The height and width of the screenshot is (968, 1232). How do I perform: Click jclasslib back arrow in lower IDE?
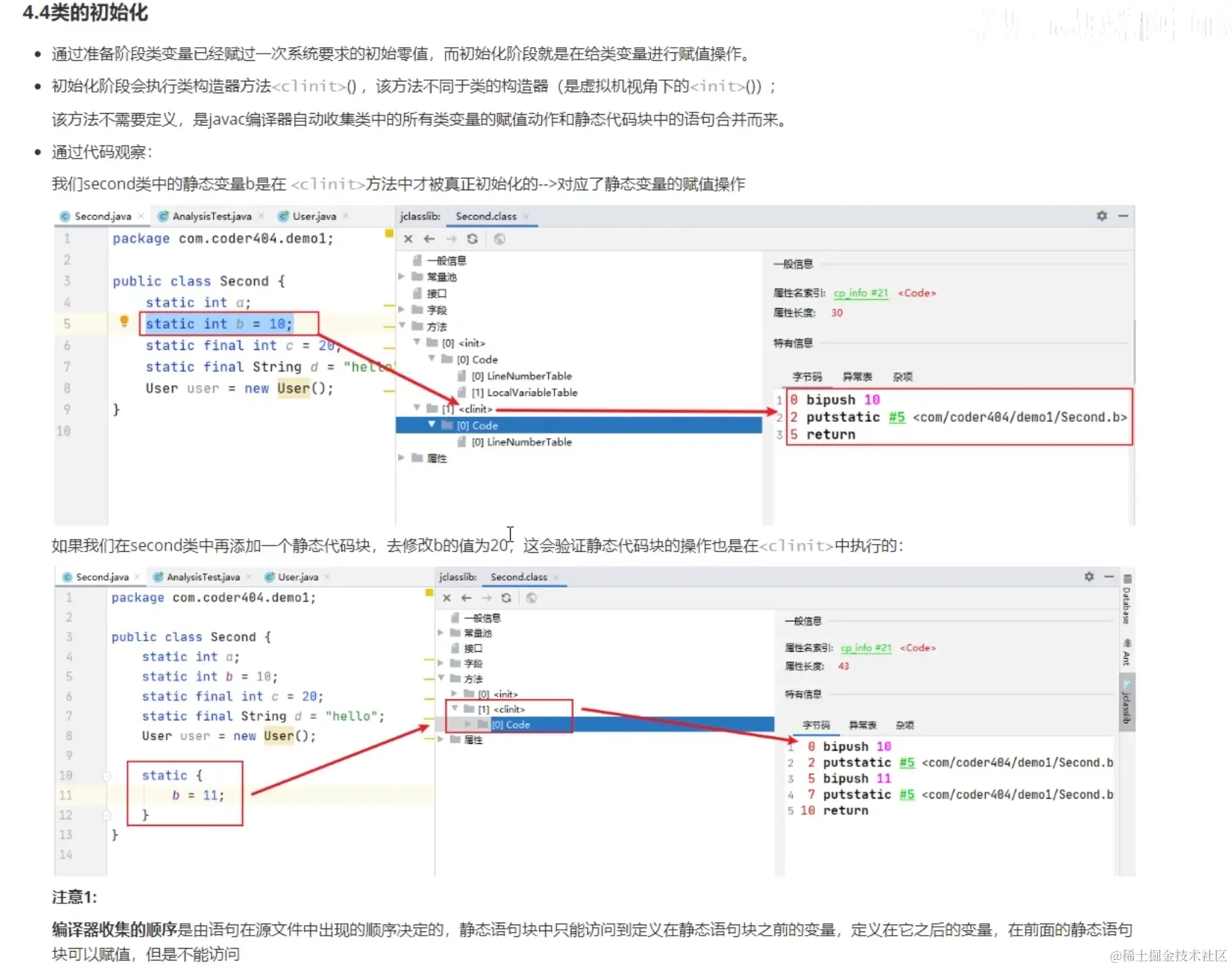[466, 598]
